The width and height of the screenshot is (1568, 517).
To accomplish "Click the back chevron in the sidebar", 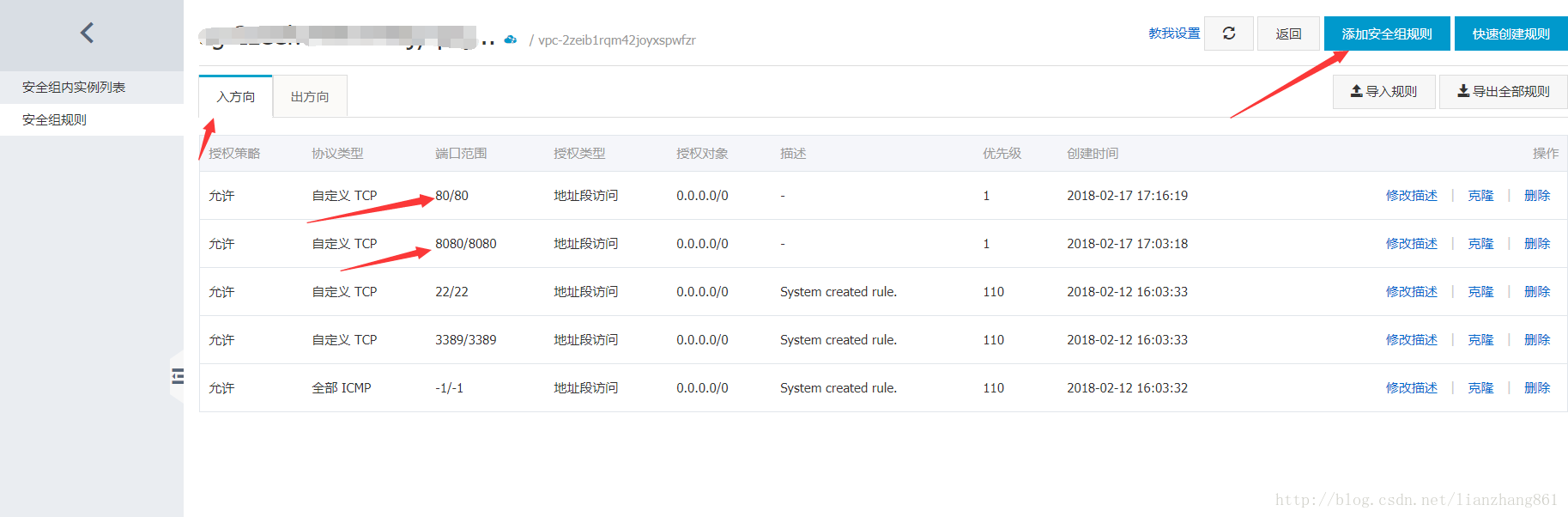I will [x=87, y=33].
